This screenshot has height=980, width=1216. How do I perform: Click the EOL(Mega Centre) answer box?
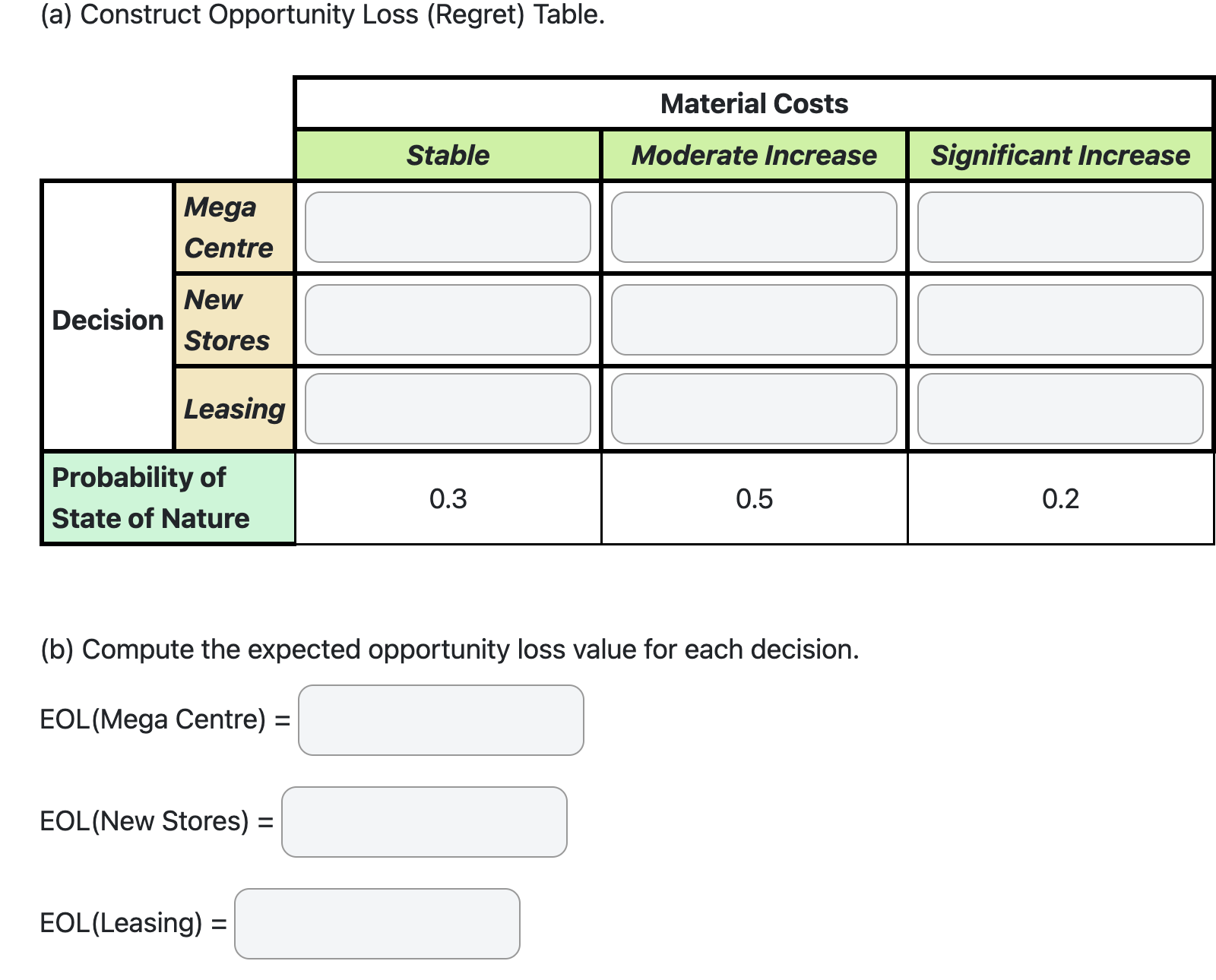[x=441, y=719]
